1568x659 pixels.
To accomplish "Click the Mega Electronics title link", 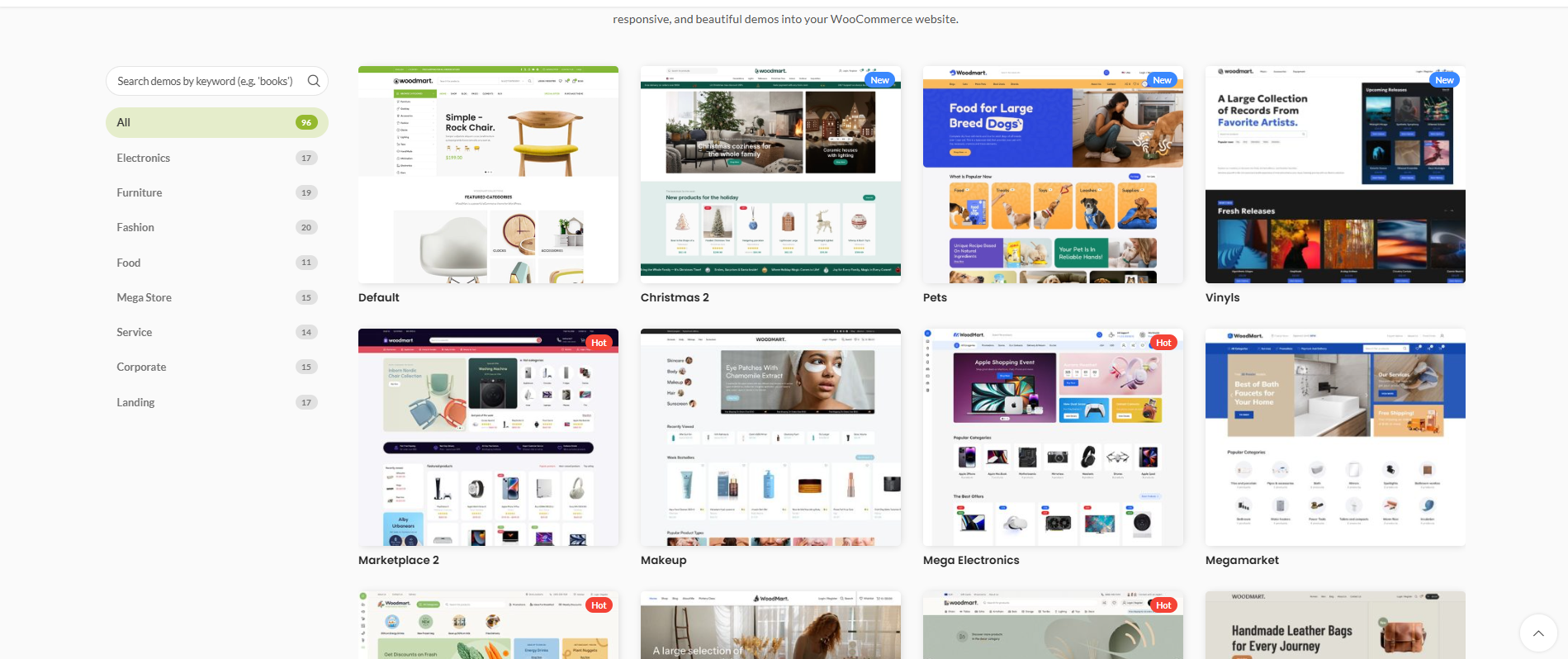I will click(971, 560).
